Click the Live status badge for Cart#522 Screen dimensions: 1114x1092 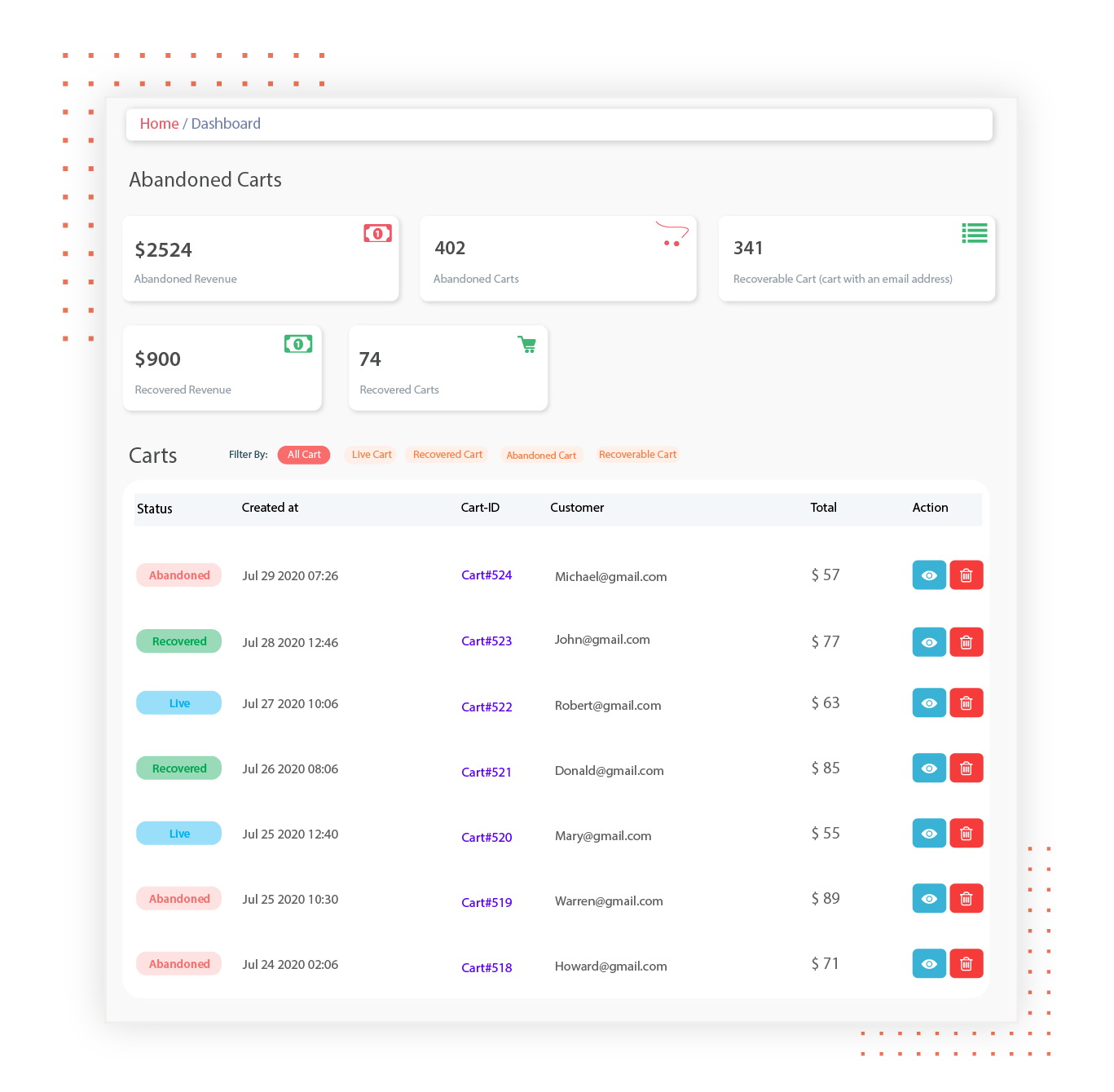179,703
